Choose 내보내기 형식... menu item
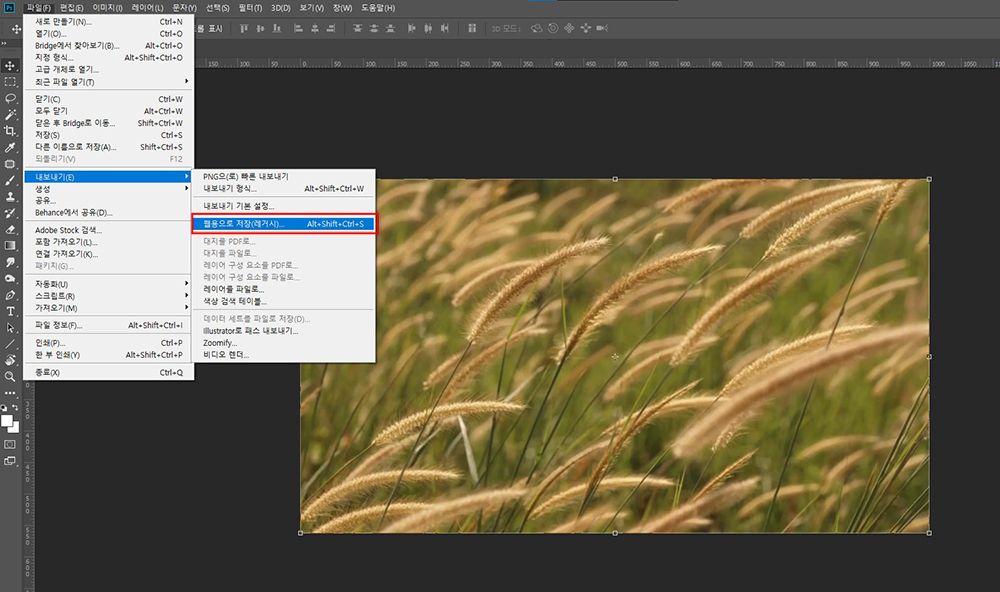Viewport: 1000px width, 592px height. 284,188
